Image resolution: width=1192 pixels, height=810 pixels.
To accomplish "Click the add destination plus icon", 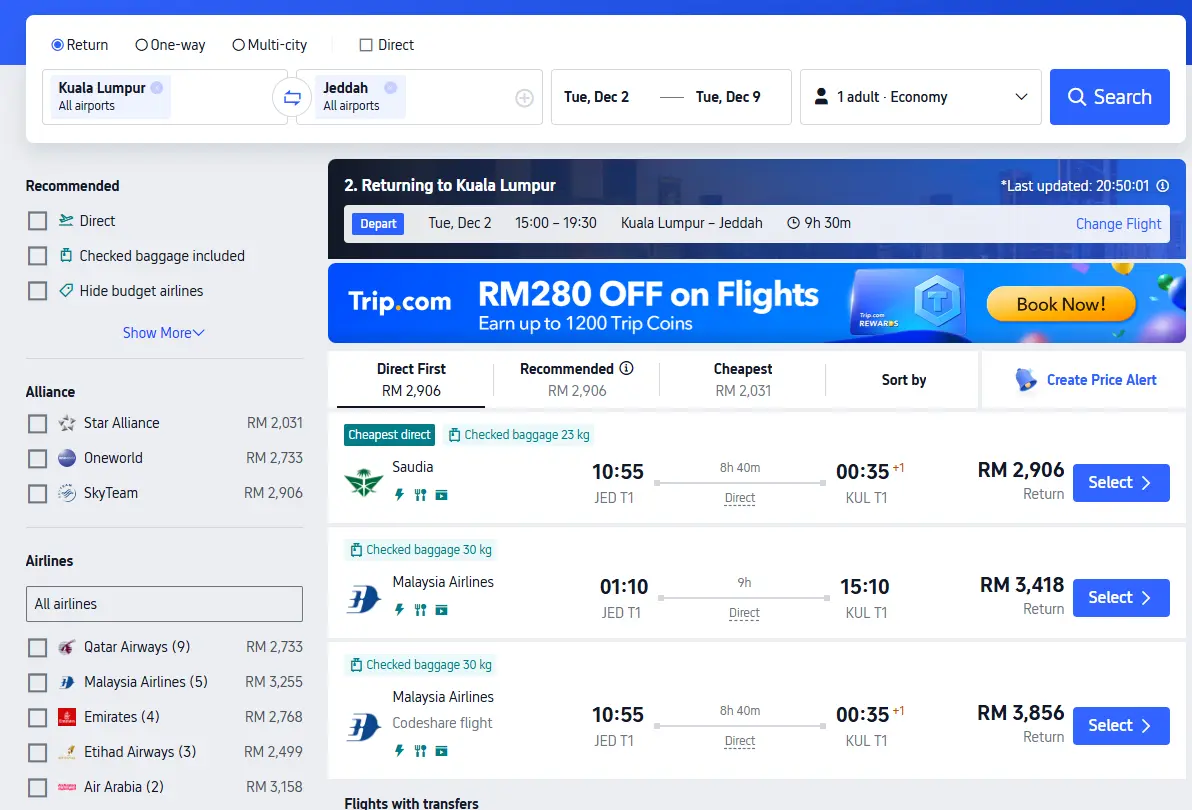I will coord(524,98).
